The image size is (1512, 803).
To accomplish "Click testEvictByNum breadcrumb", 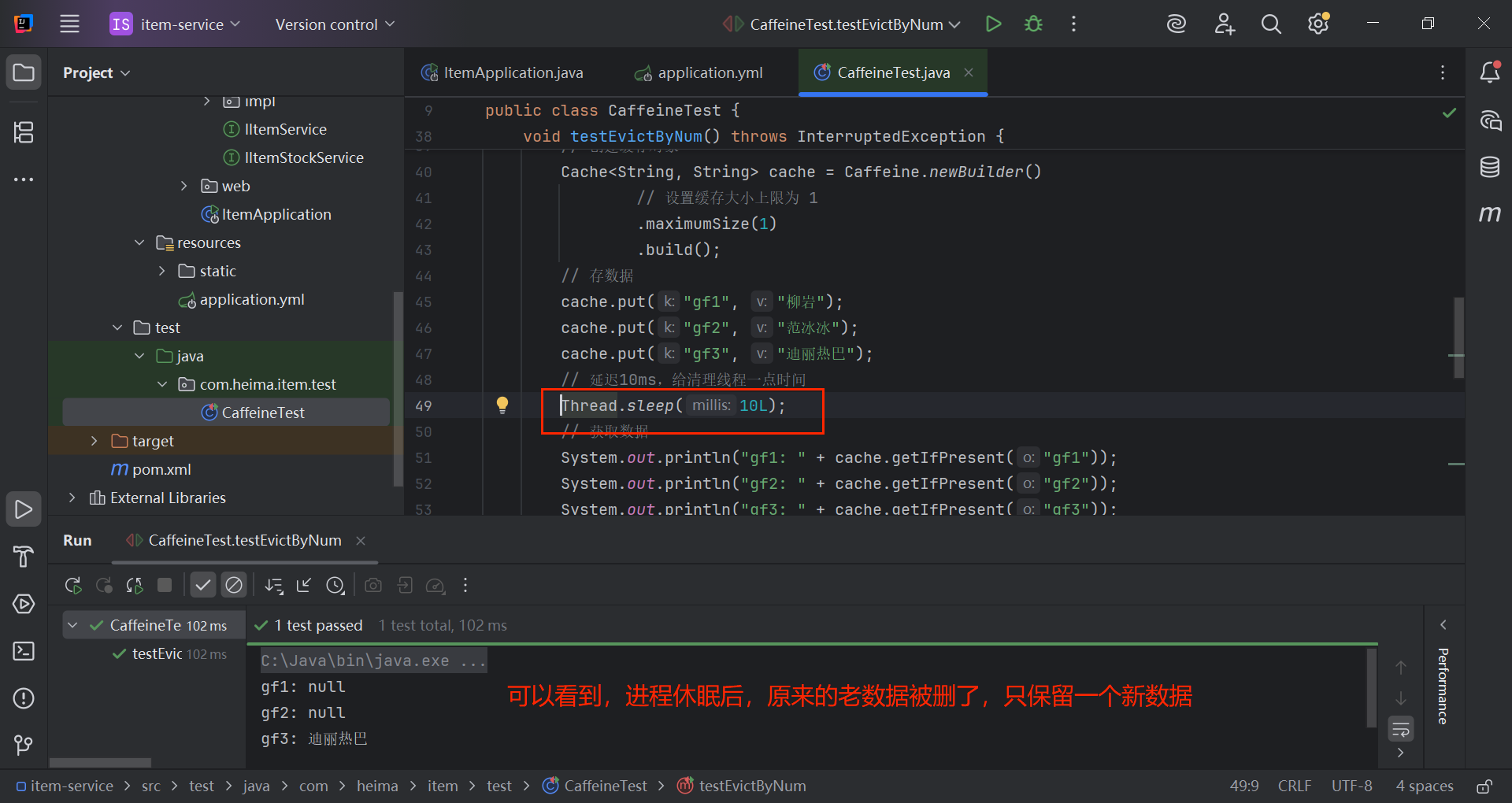I will tap(742, 786).
